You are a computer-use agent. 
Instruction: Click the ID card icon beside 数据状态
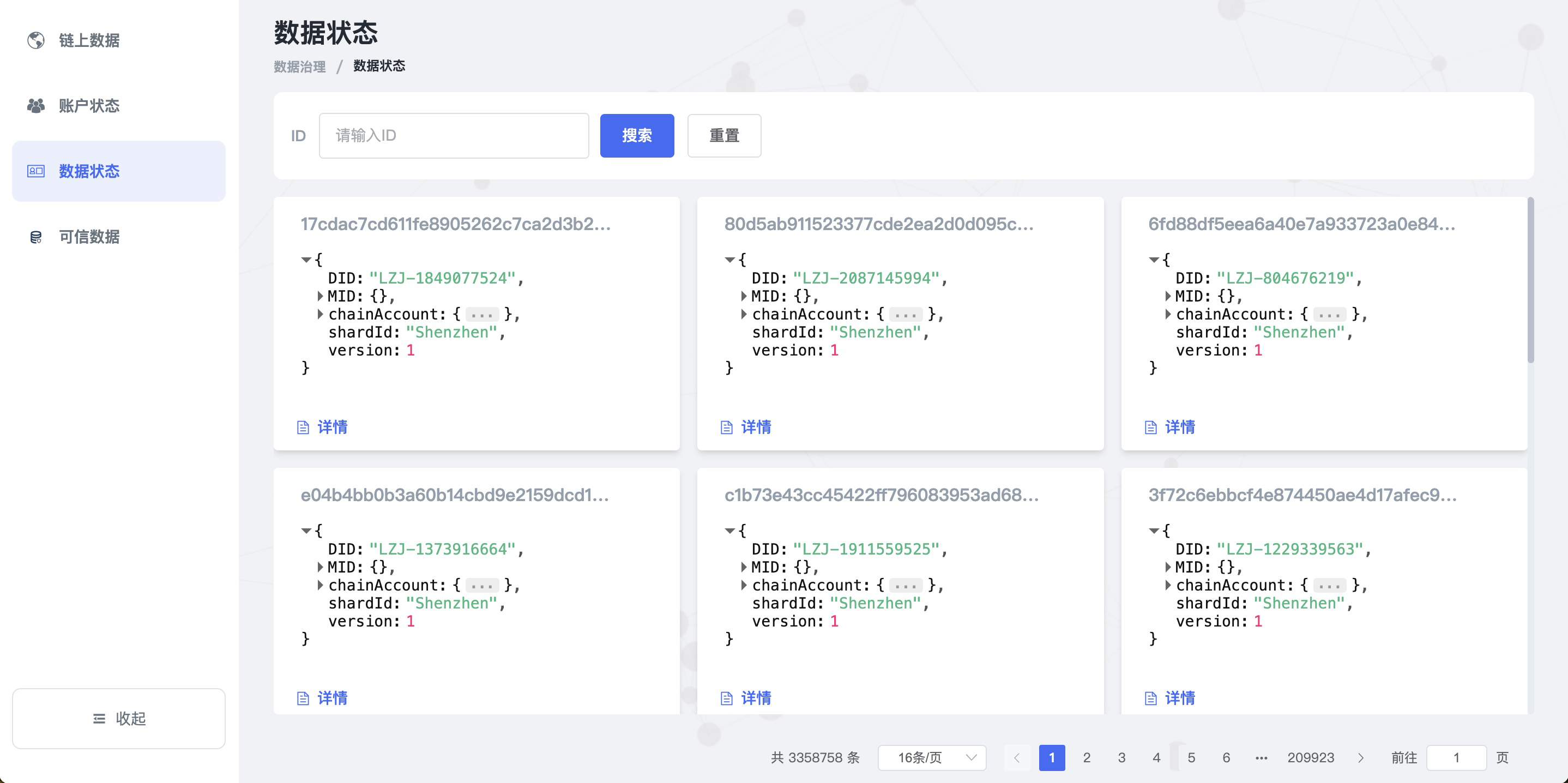[36, 171]
